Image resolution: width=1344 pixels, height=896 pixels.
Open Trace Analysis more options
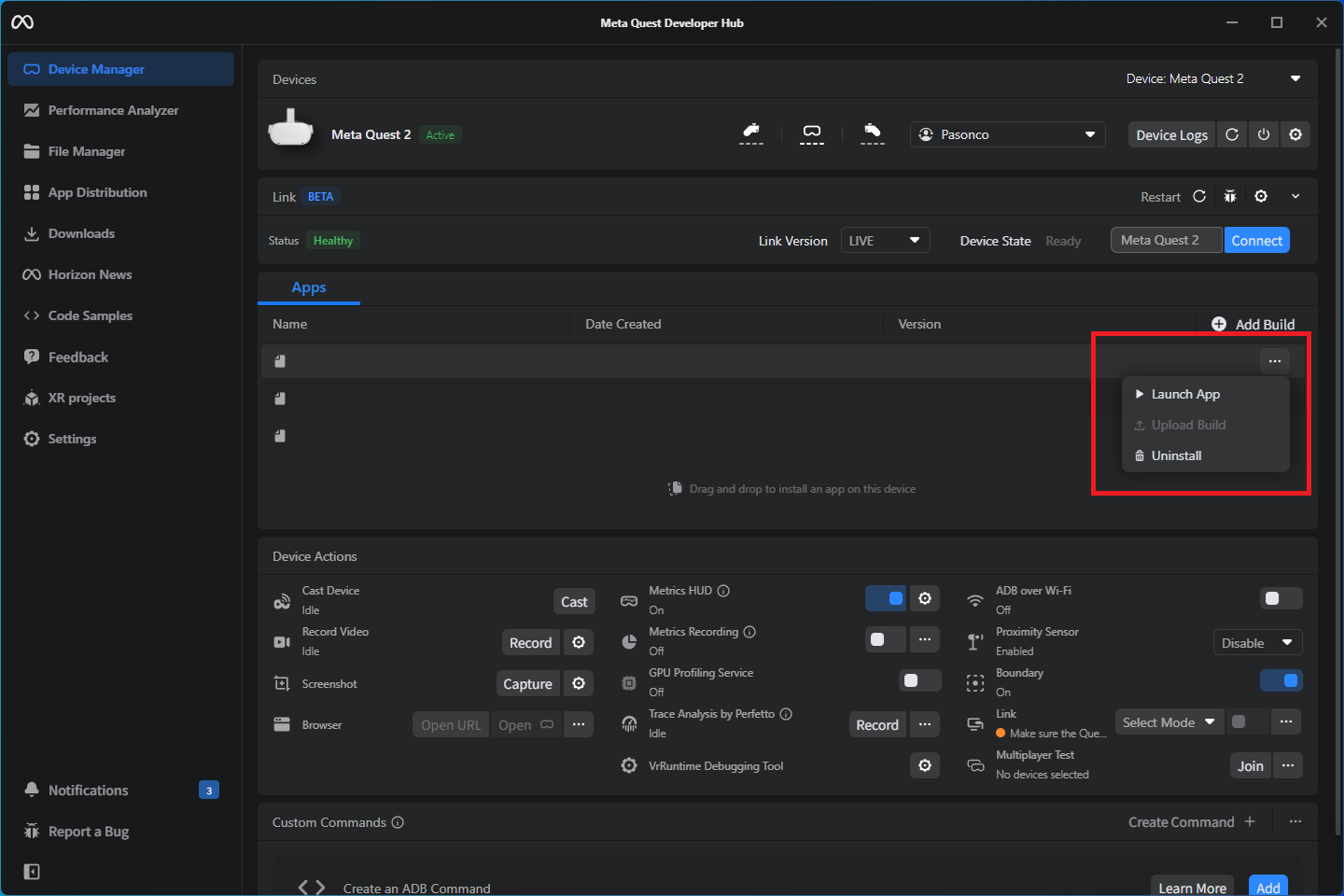click(x=925, y=724)
